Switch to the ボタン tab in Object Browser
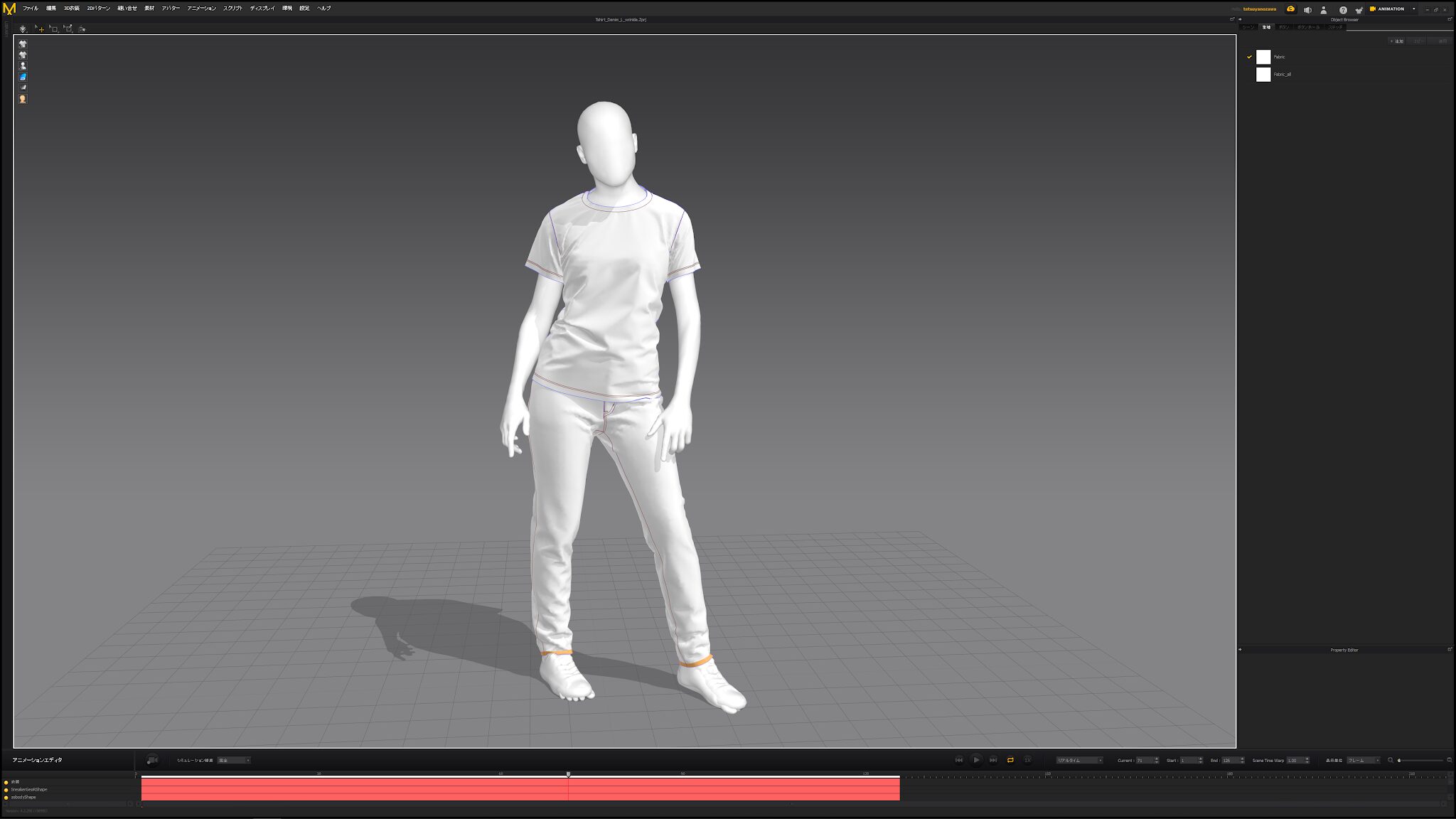This screenshot has height=819, width=1456. 1283,27
